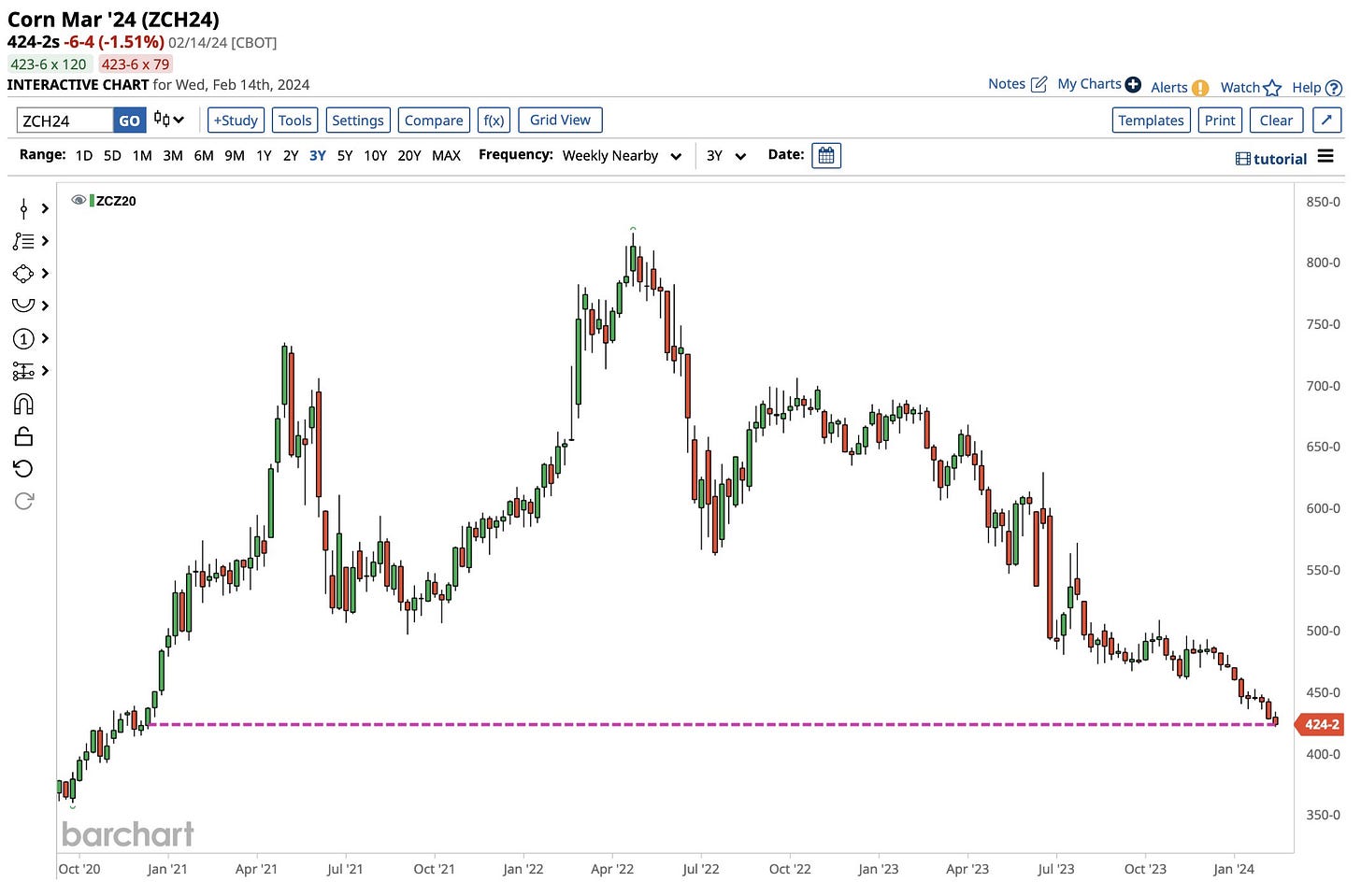This screenshot has width=1361, height=896.
Task: Click the 424-2 price marker label
Action: coord(1321,724)
